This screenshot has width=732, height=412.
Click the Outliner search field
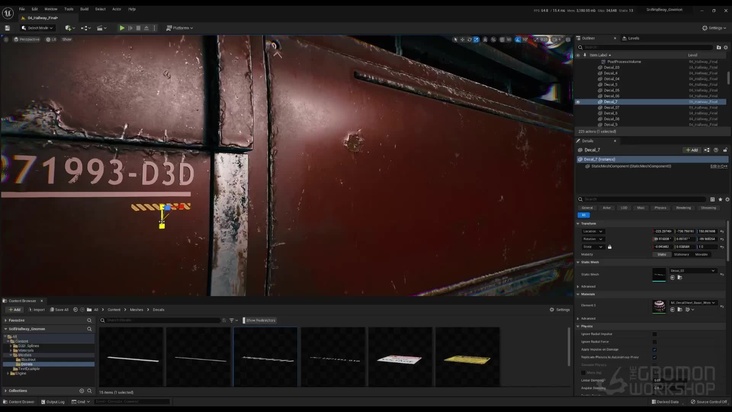point(645,47)
